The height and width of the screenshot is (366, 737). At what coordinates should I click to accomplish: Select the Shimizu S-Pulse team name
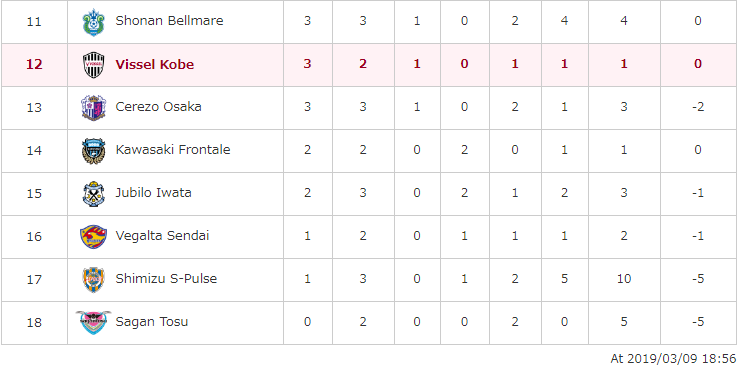point(166,279)
